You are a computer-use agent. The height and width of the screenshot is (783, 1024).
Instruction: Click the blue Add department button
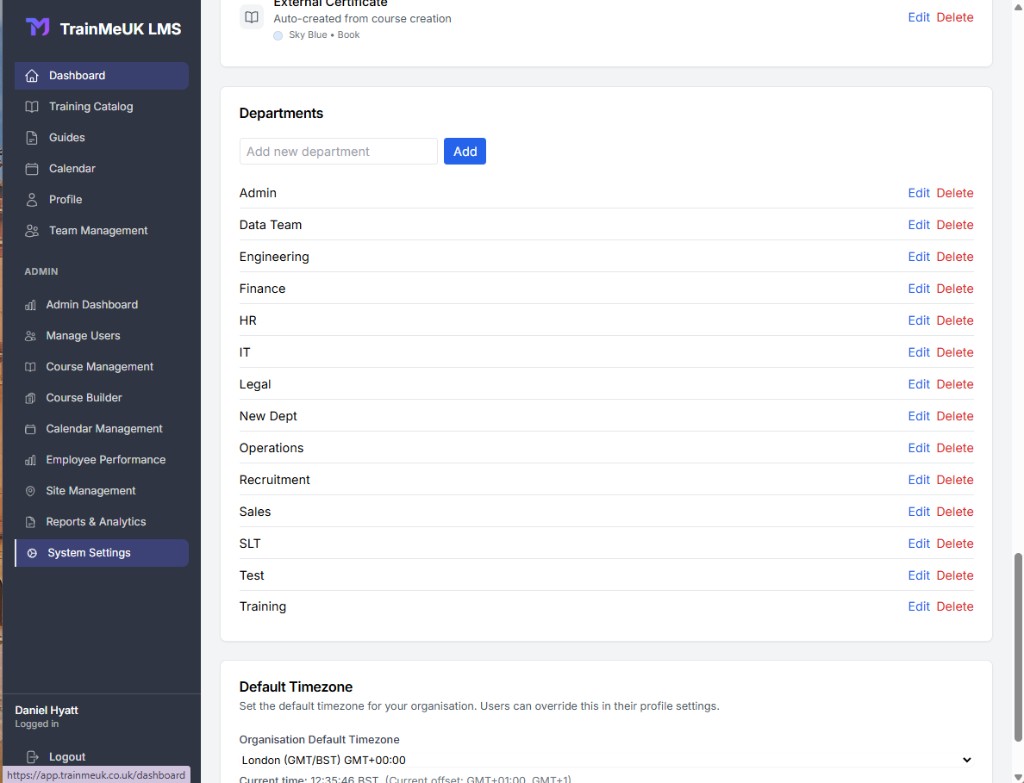[x=465, y=152]
